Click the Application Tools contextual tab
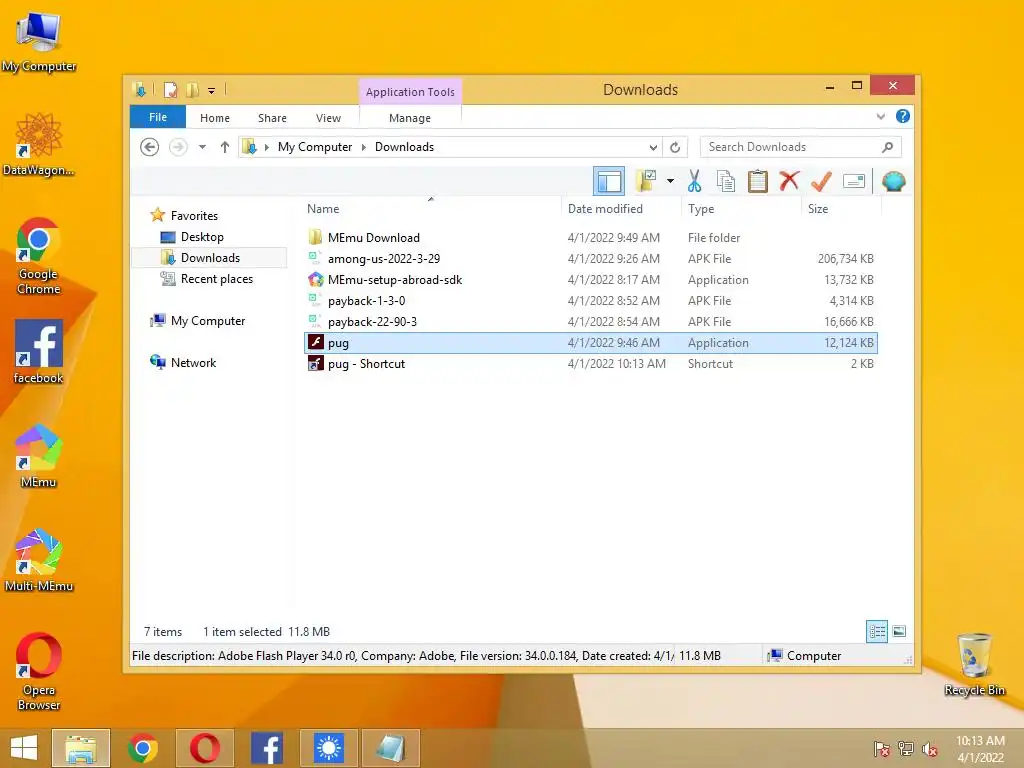The image size is (1024, 768). coord(410,92)
